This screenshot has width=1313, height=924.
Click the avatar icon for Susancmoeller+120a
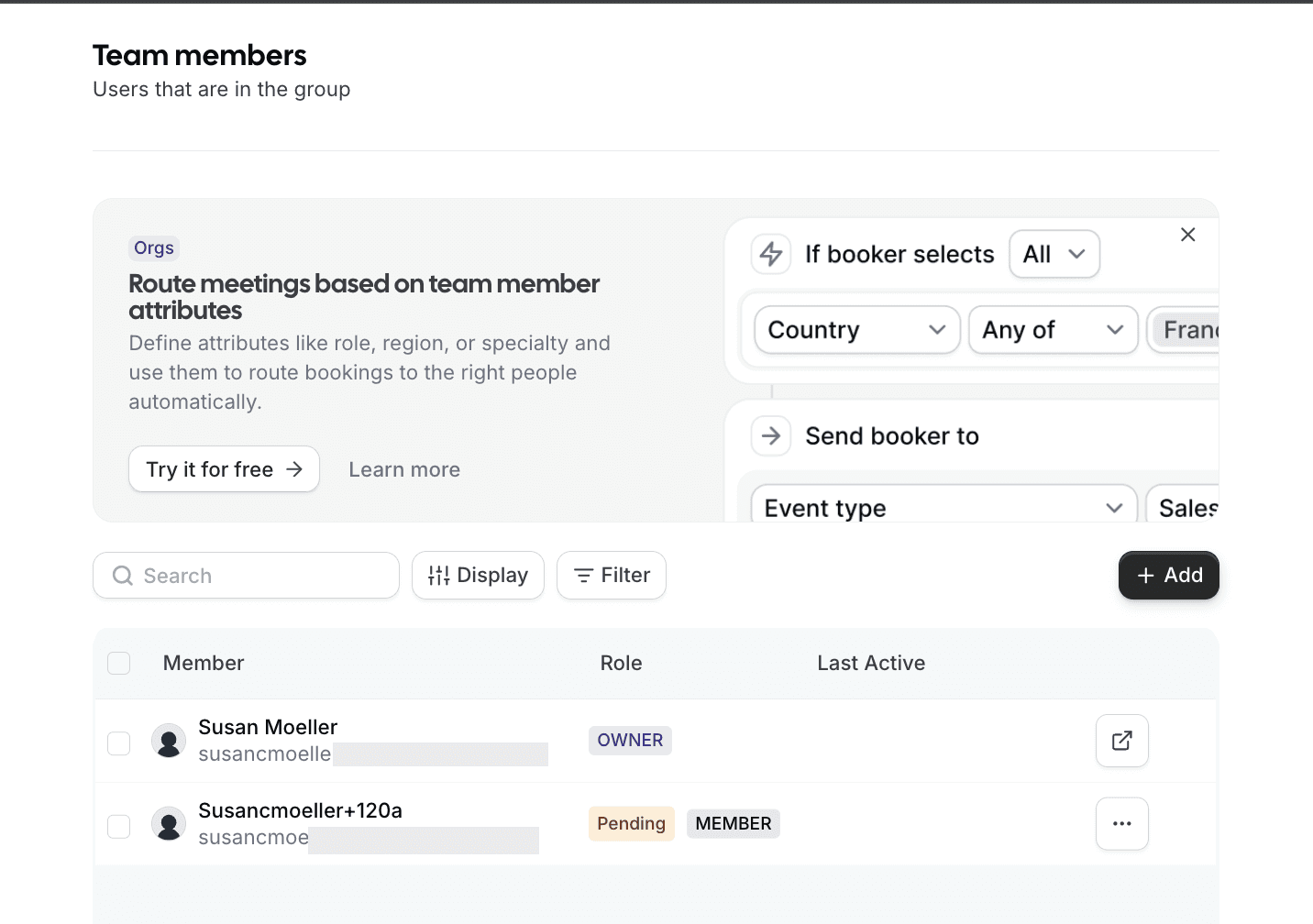coord(169,825)
